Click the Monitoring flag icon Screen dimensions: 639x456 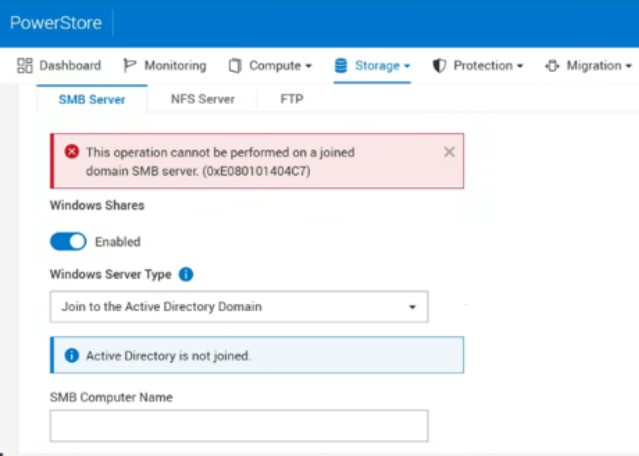[x=130, y=66]
